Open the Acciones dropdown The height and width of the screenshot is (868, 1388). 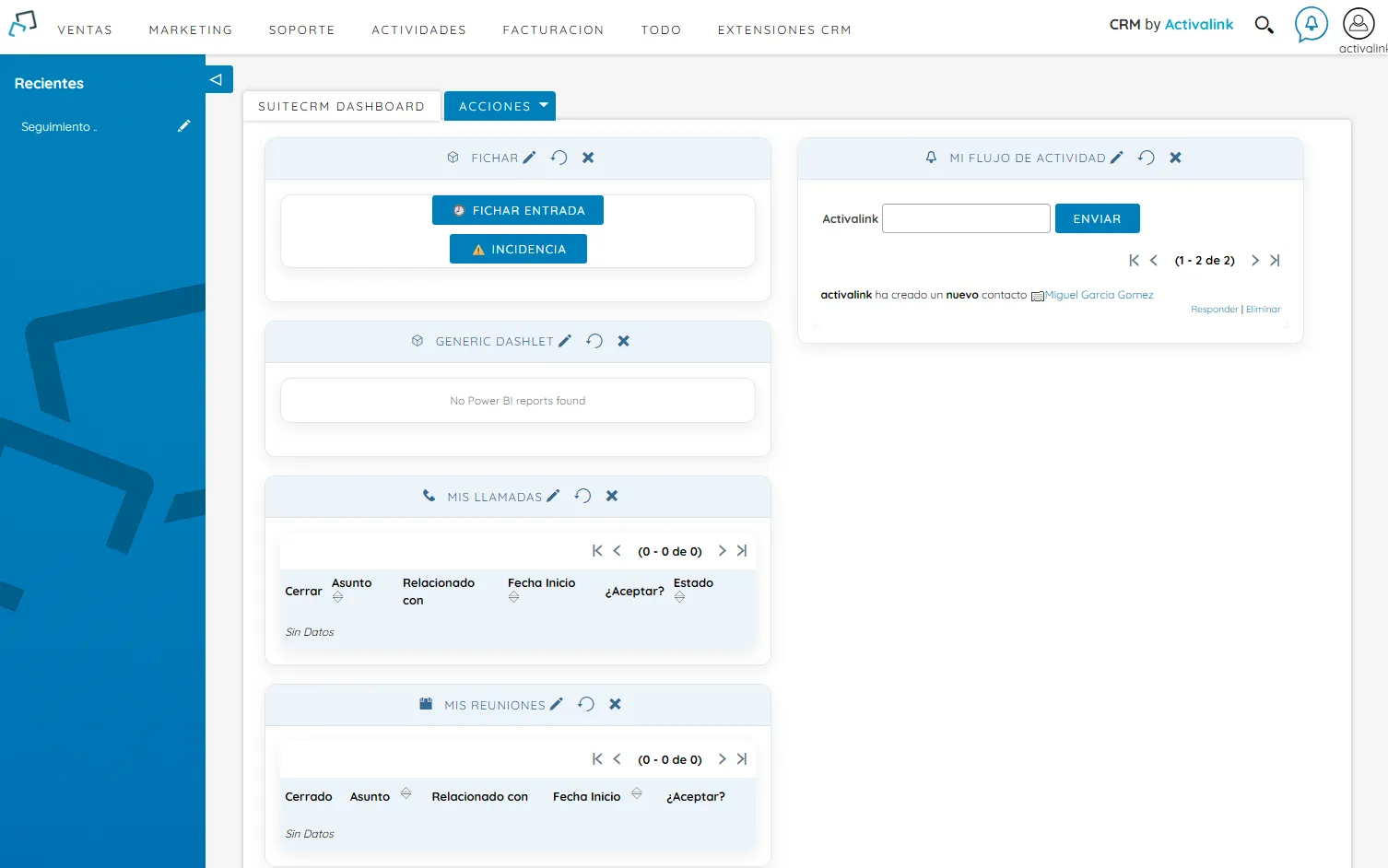pos(500,106)
